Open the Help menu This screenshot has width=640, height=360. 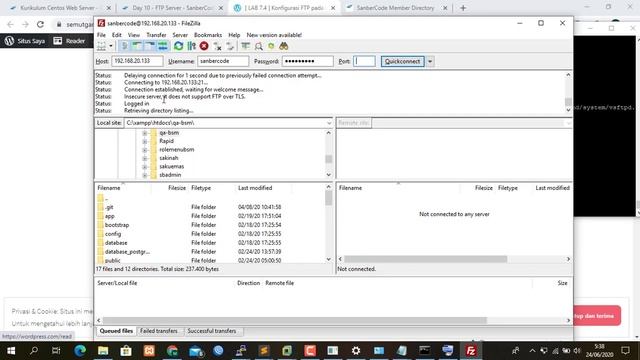(234, 35)
